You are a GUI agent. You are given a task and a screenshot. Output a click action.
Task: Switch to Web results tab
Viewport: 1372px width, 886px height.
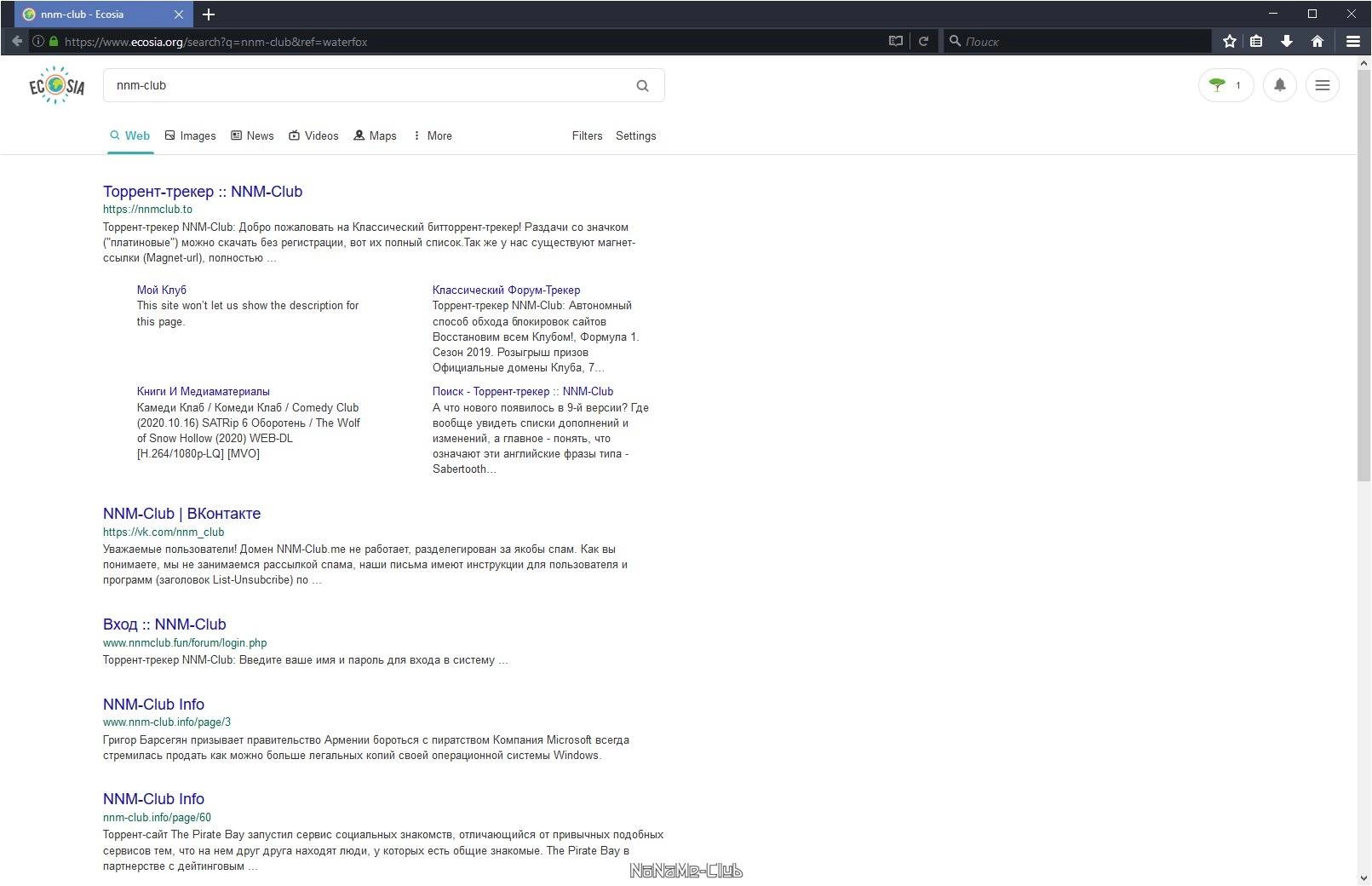pos(130,135)
